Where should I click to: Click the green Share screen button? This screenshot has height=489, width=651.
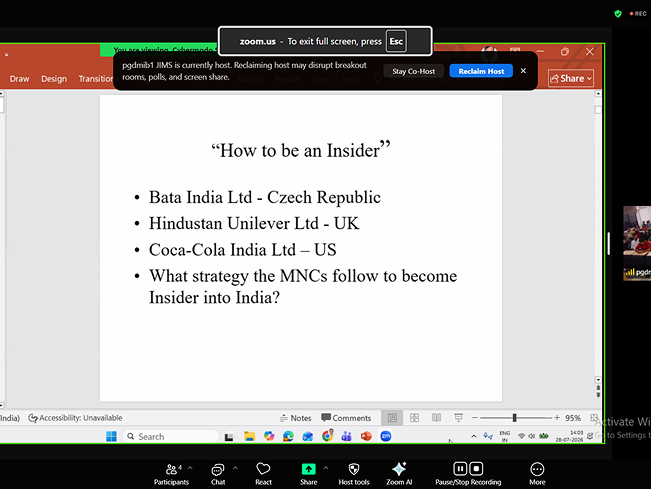point(308,473)
